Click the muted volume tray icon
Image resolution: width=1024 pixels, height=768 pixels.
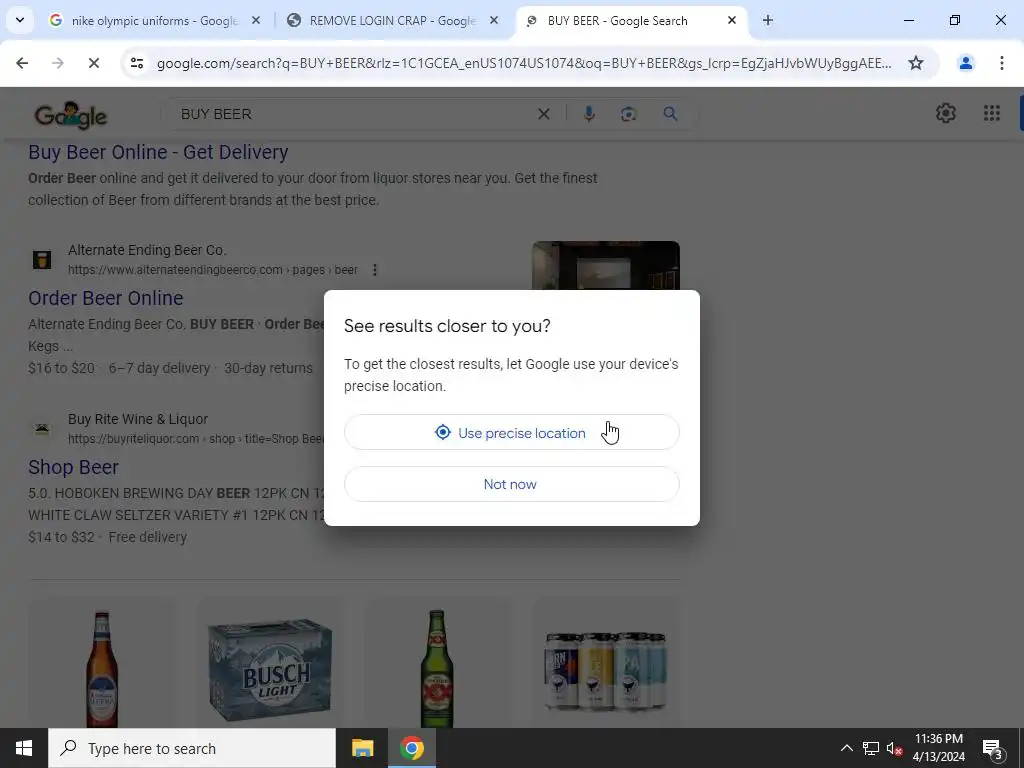coord(894,749)
